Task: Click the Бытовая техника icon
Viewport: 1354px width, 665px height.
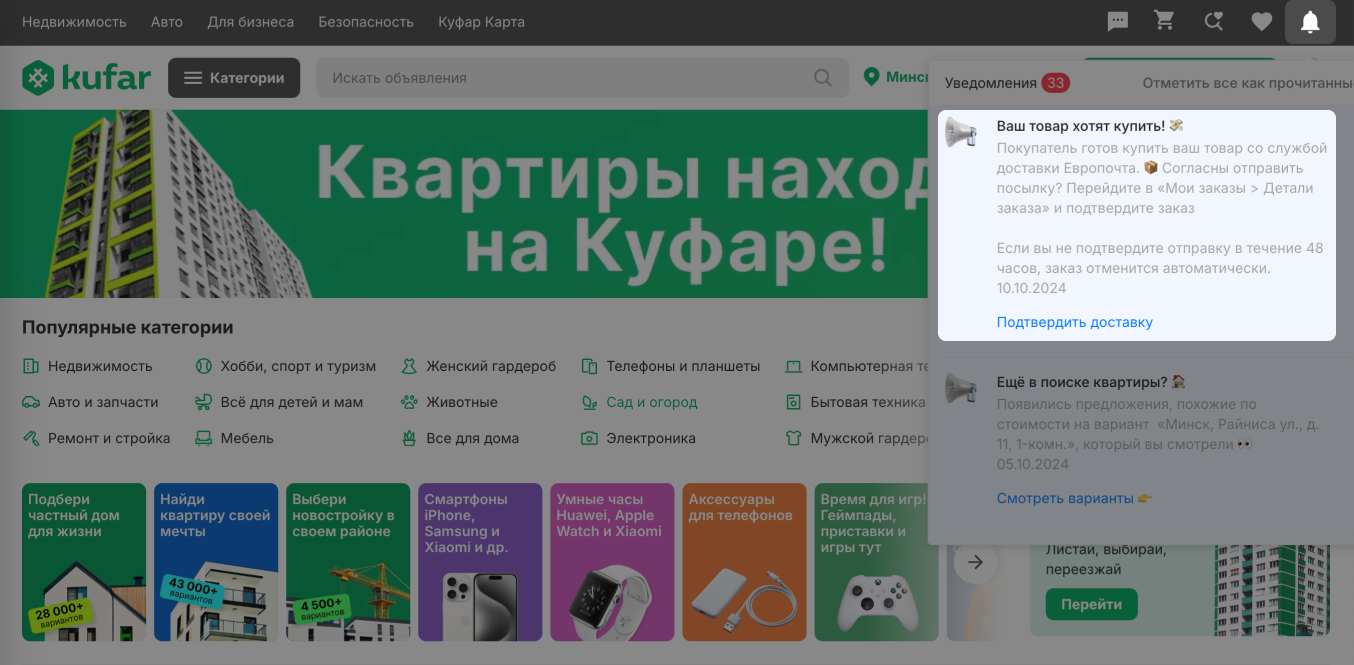Action: pos(794,402)
